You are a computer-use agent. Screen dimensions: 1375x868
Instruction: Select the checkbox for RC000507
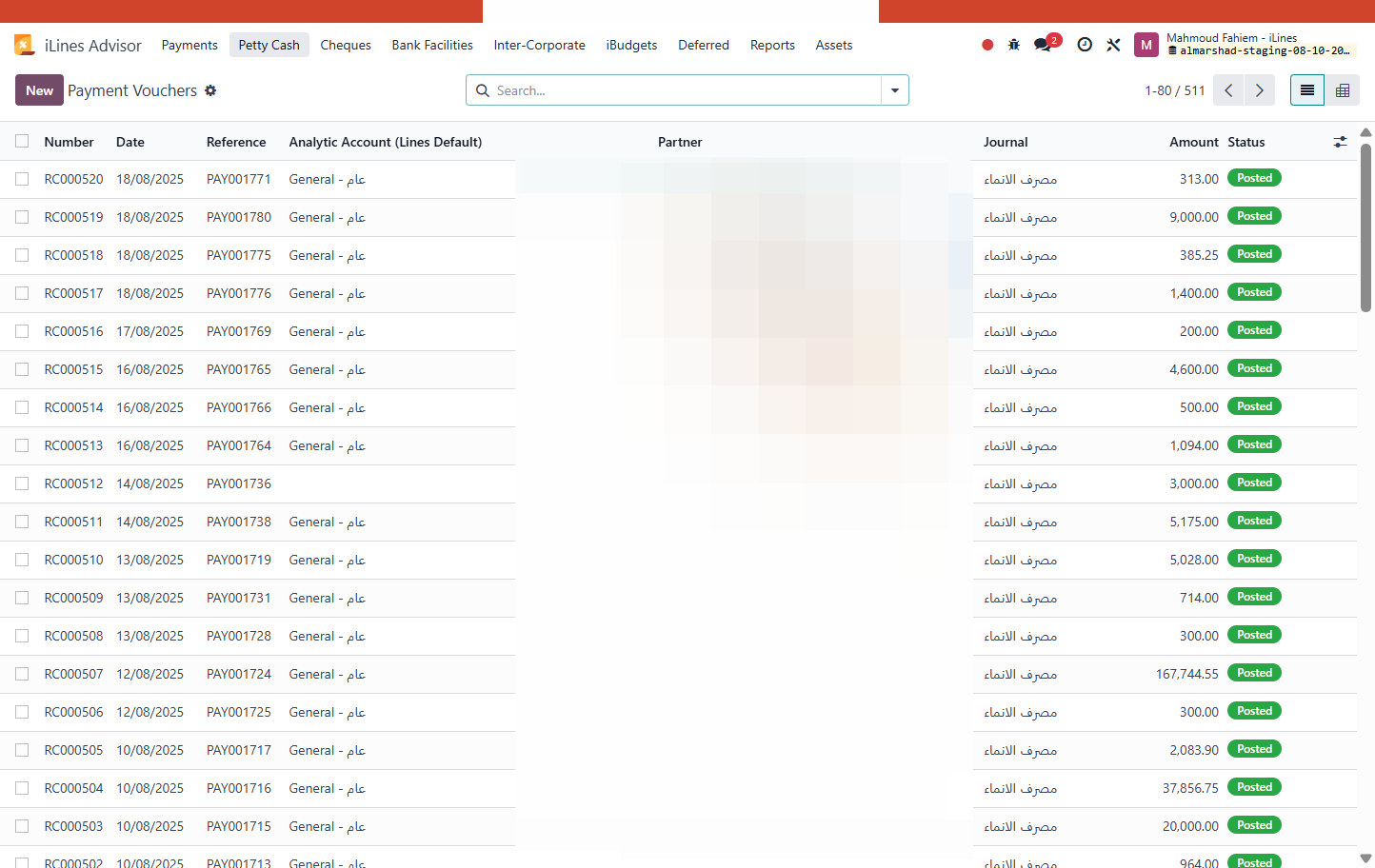click(x=22, y=674)
